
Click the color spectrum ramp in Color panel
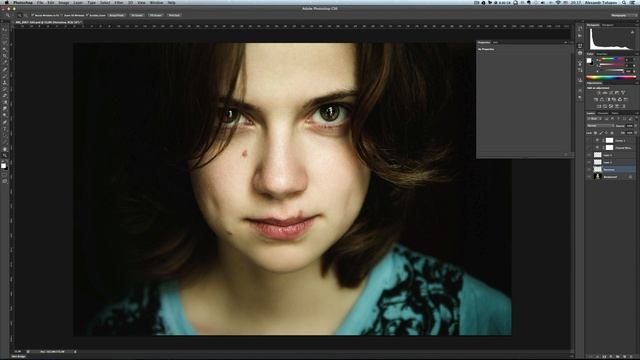click(x=611, y=77)
